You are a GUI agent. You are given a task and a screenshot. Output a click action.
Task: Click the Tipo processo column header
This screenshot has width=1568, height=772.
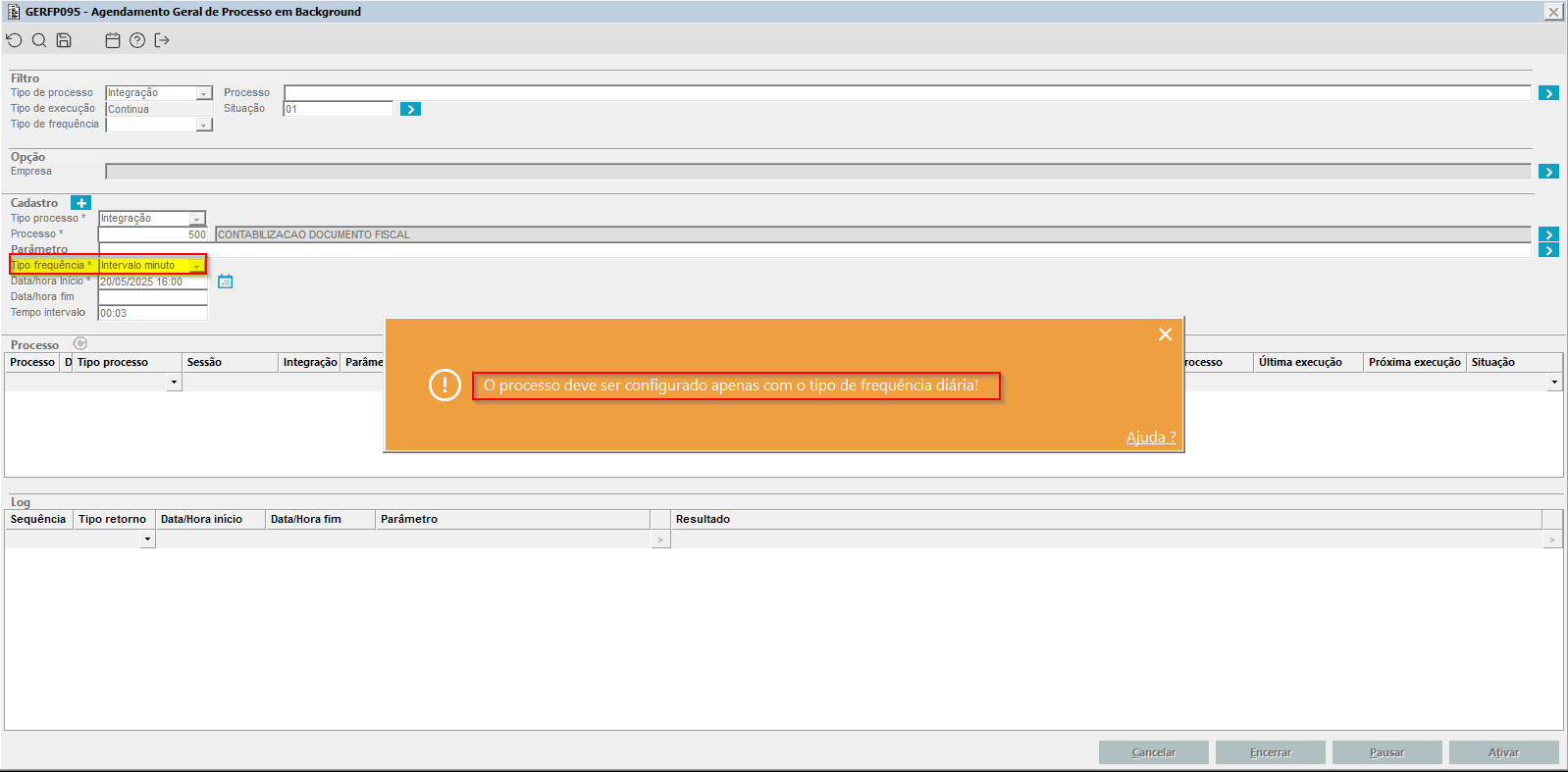pyautogui.click(x=128, y=363)
